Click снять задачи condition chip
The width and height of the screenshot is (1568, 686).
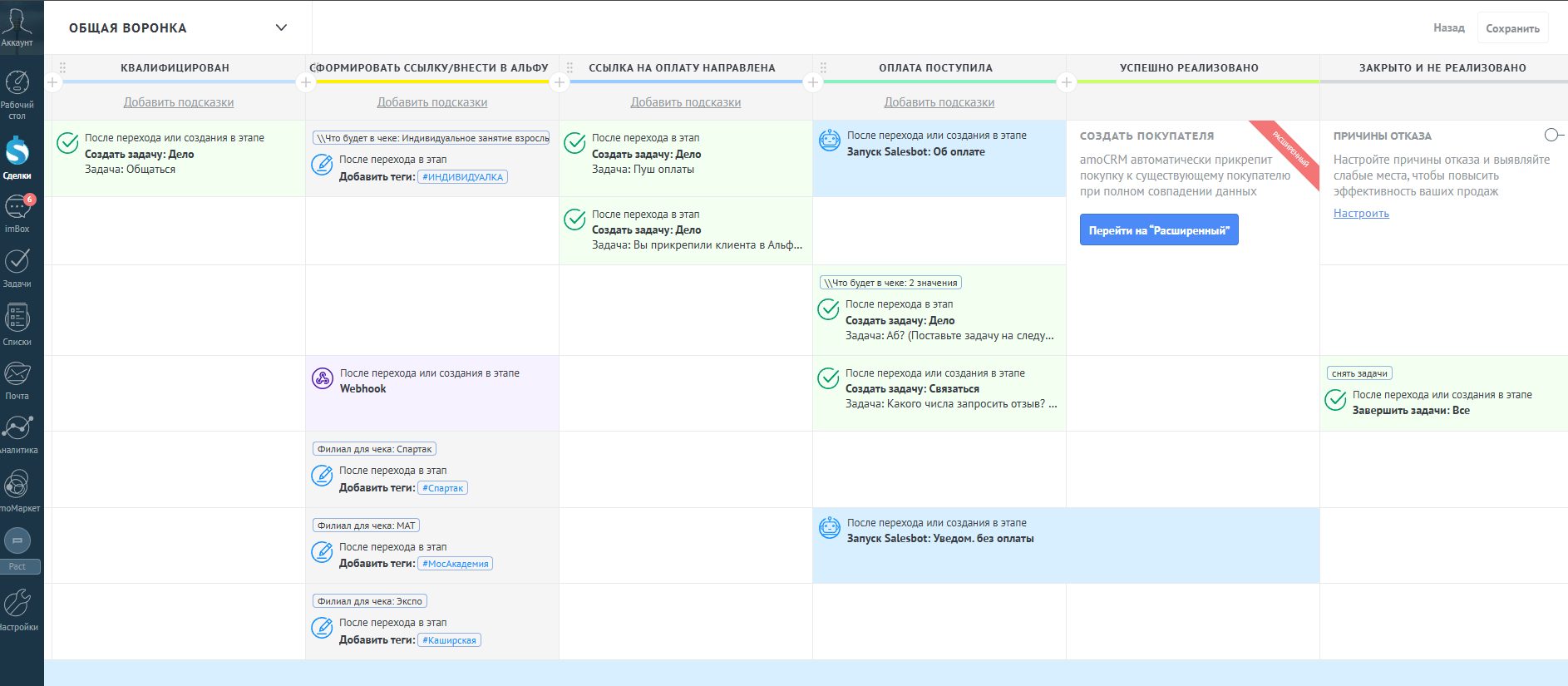(1359, 373)
